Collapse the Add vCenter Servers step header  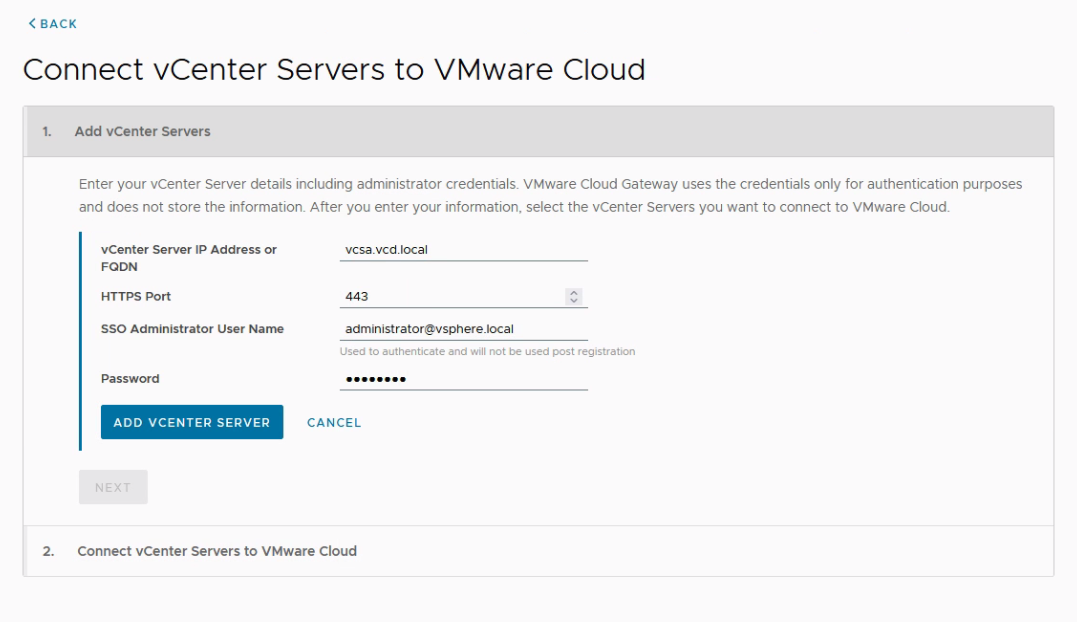pos(142,132)
